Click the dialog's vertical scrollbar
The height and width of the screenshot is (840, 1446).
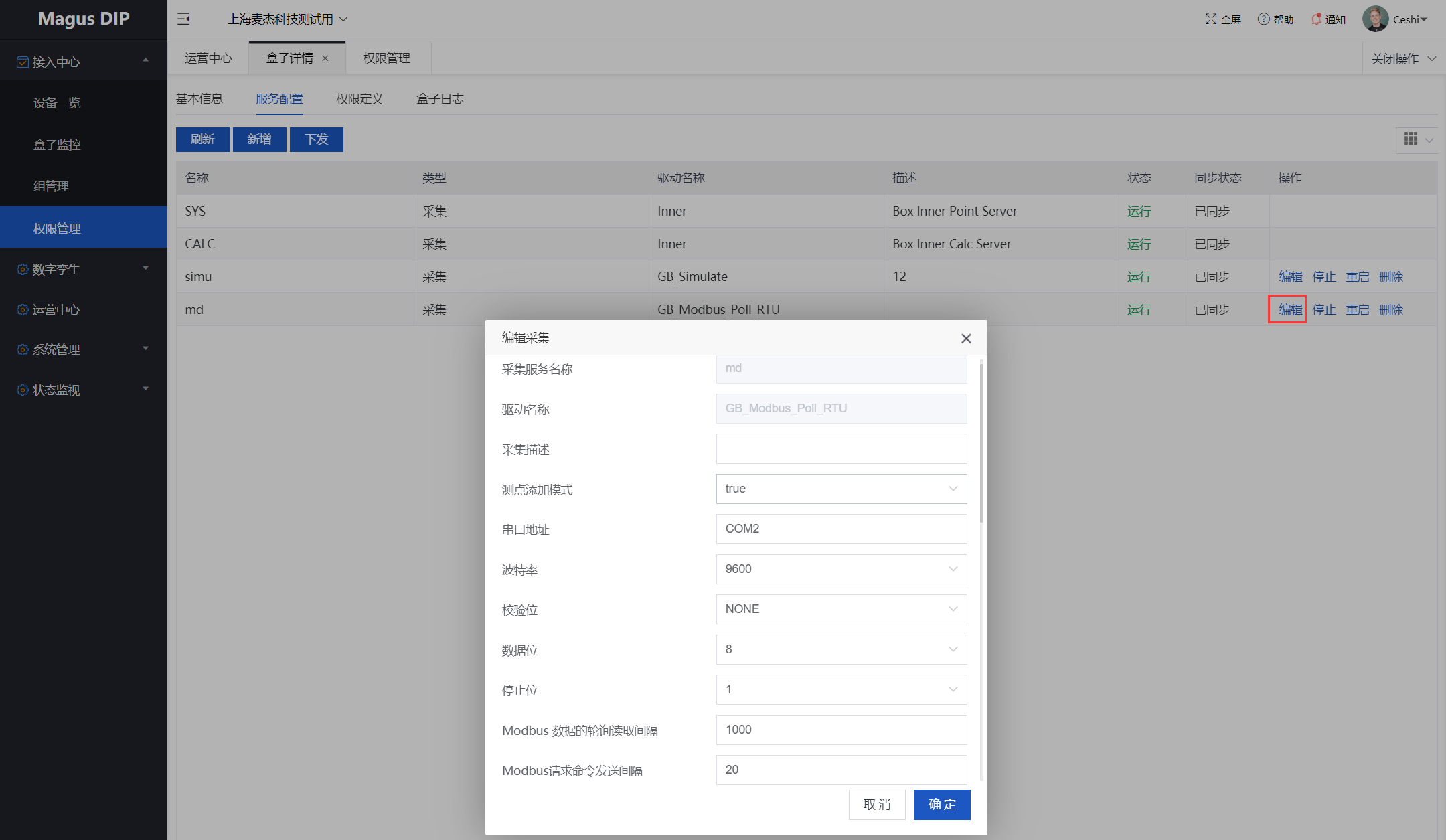click(981, 442)
